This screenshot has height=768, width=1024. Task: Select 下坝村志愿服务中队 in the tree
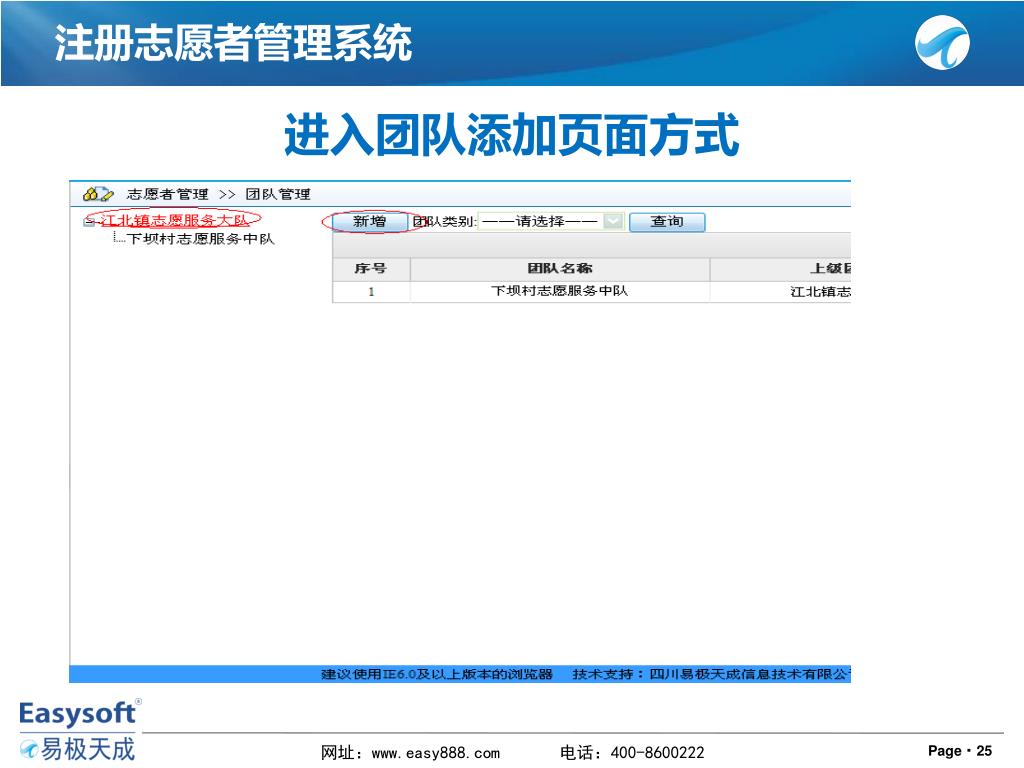click(200, 239)
